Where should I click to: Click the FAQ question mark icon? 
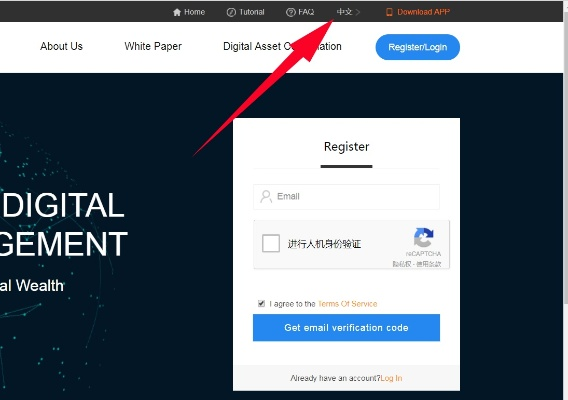291,12
